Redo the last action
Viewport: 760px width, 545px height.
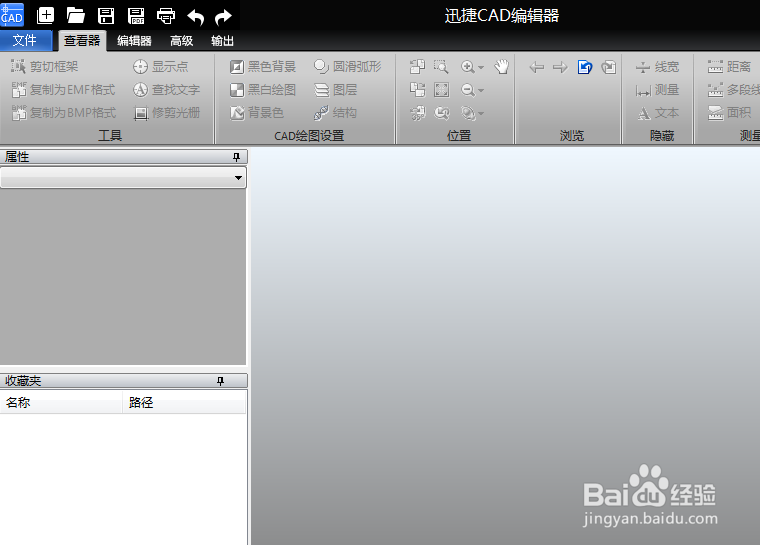coord(223,17)
